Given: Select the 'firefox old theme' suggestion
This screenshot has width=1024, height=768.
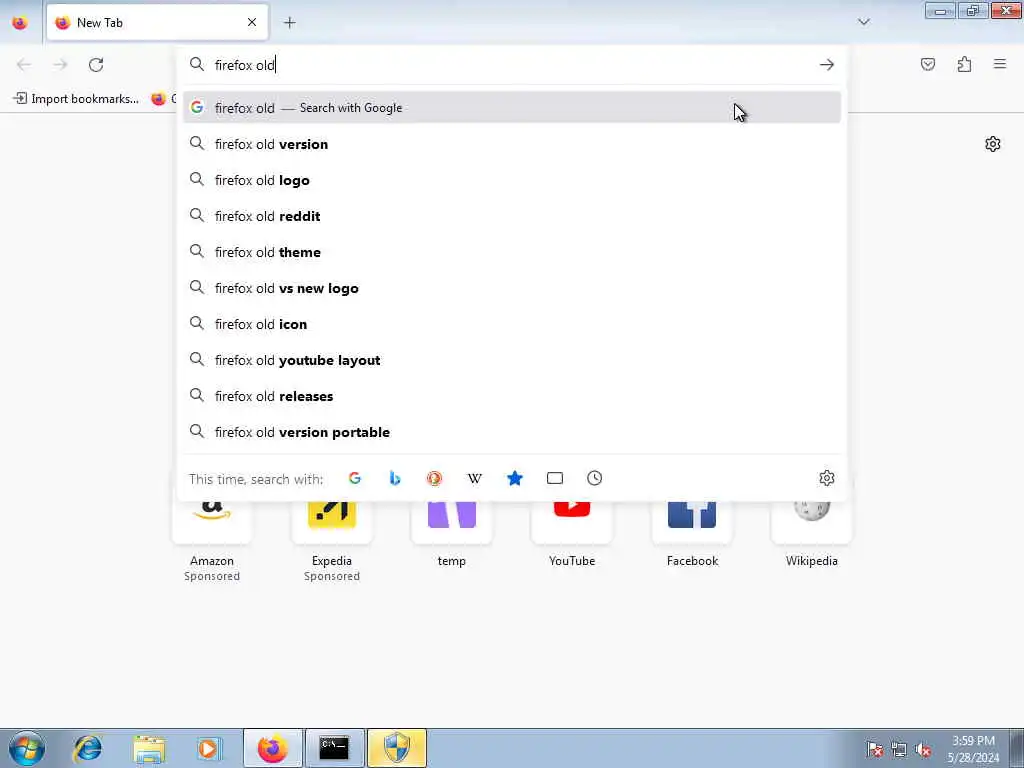Looking at the screenshot, I should point(512,251).
